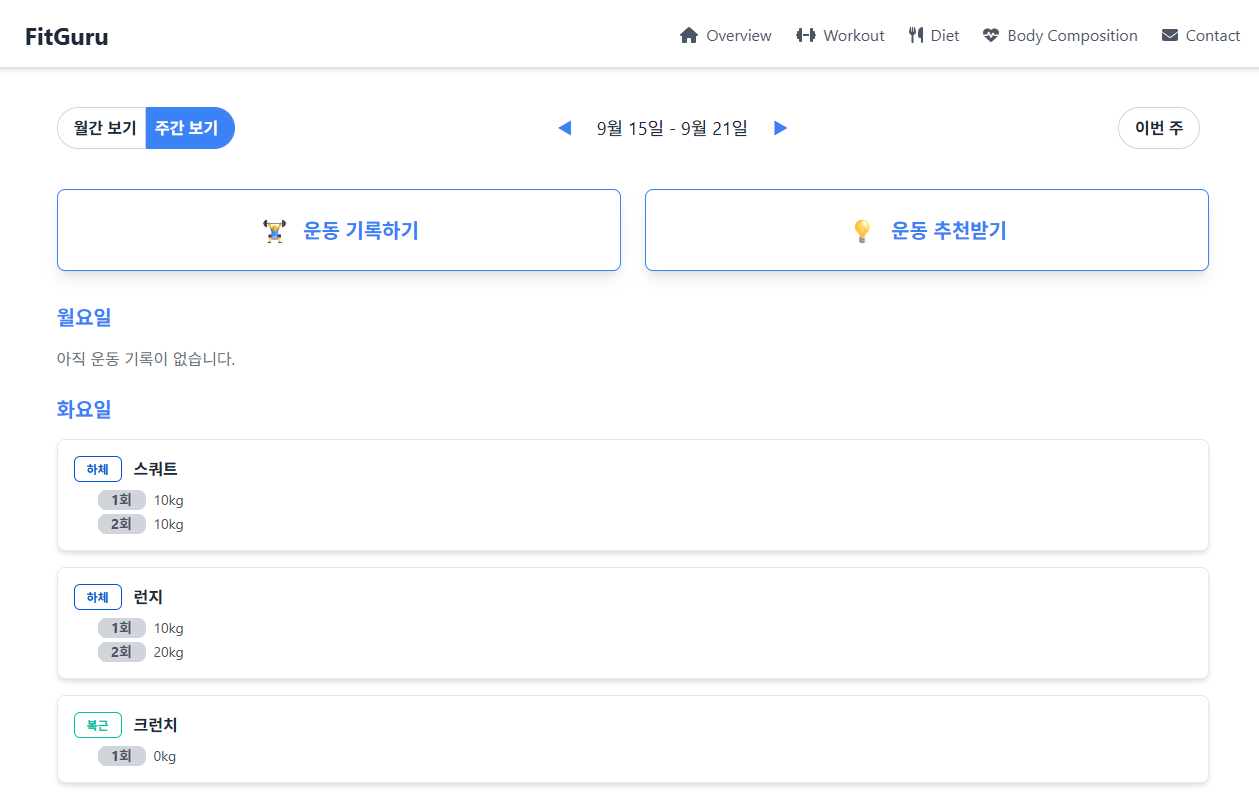This screenshot has width=1259, height=798.
Task: Click the utensils icon beside Diet
Action: 916,36
